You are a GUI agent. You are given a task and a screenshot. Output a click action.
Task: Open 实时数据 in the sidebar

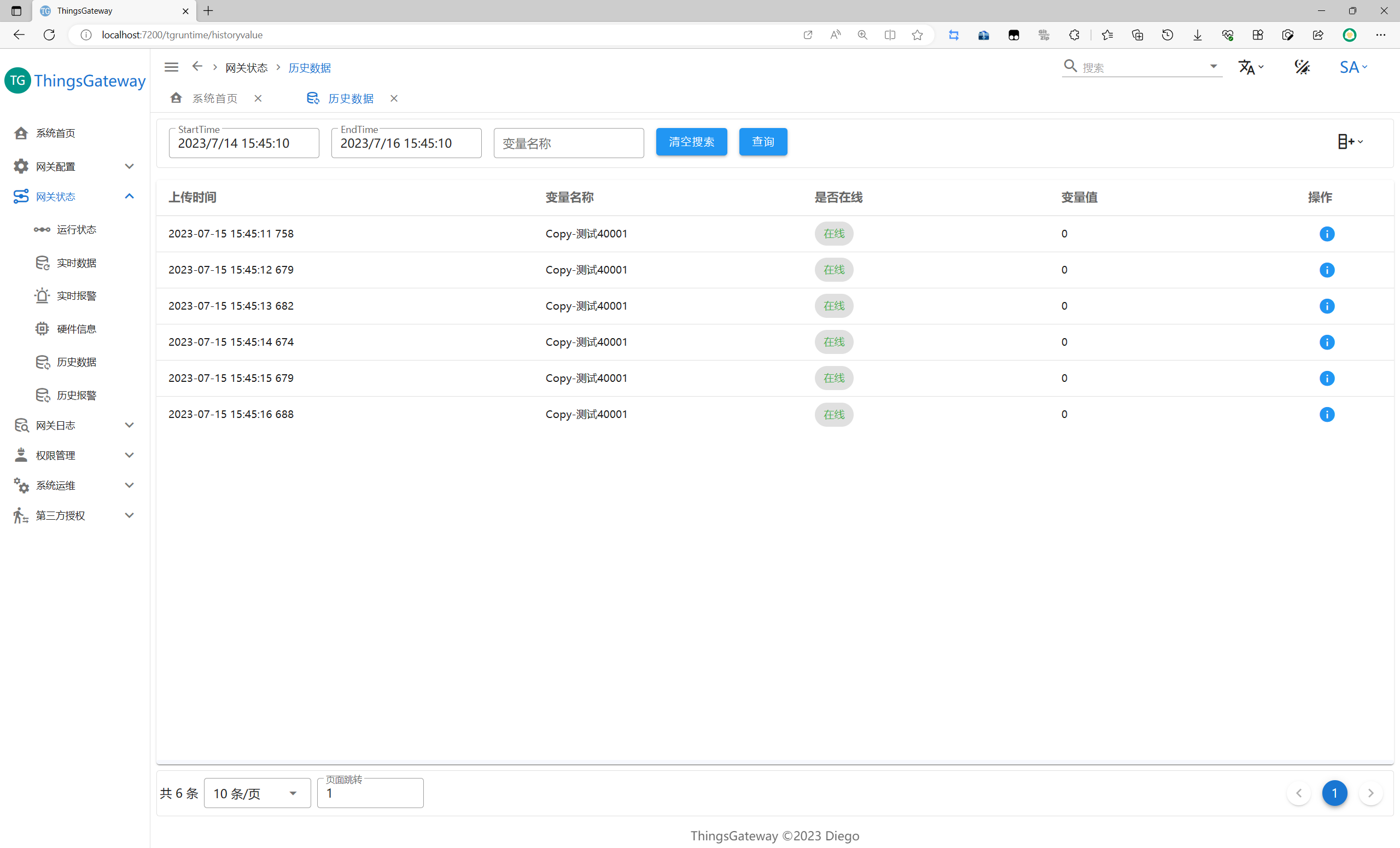click(76, 263)
